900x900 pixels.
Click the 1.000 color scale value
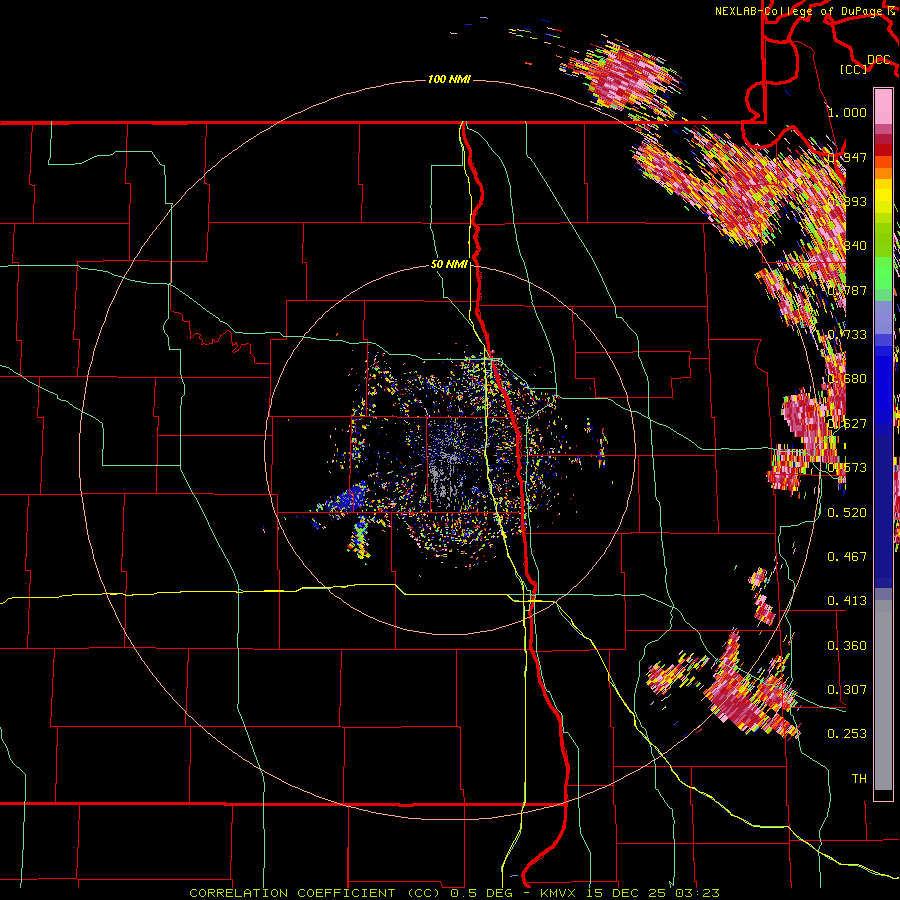[x=847, y=112]
